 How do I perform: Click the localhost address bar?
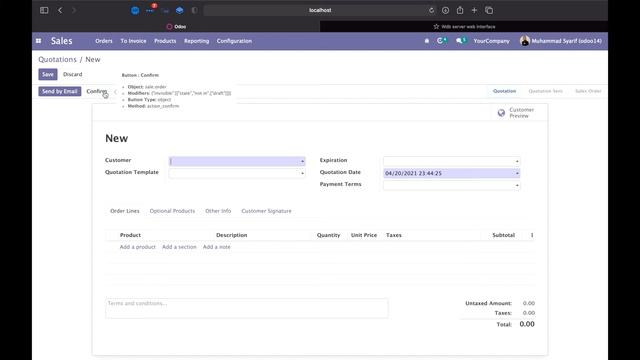pyautogui.click(x=320, y=10)
